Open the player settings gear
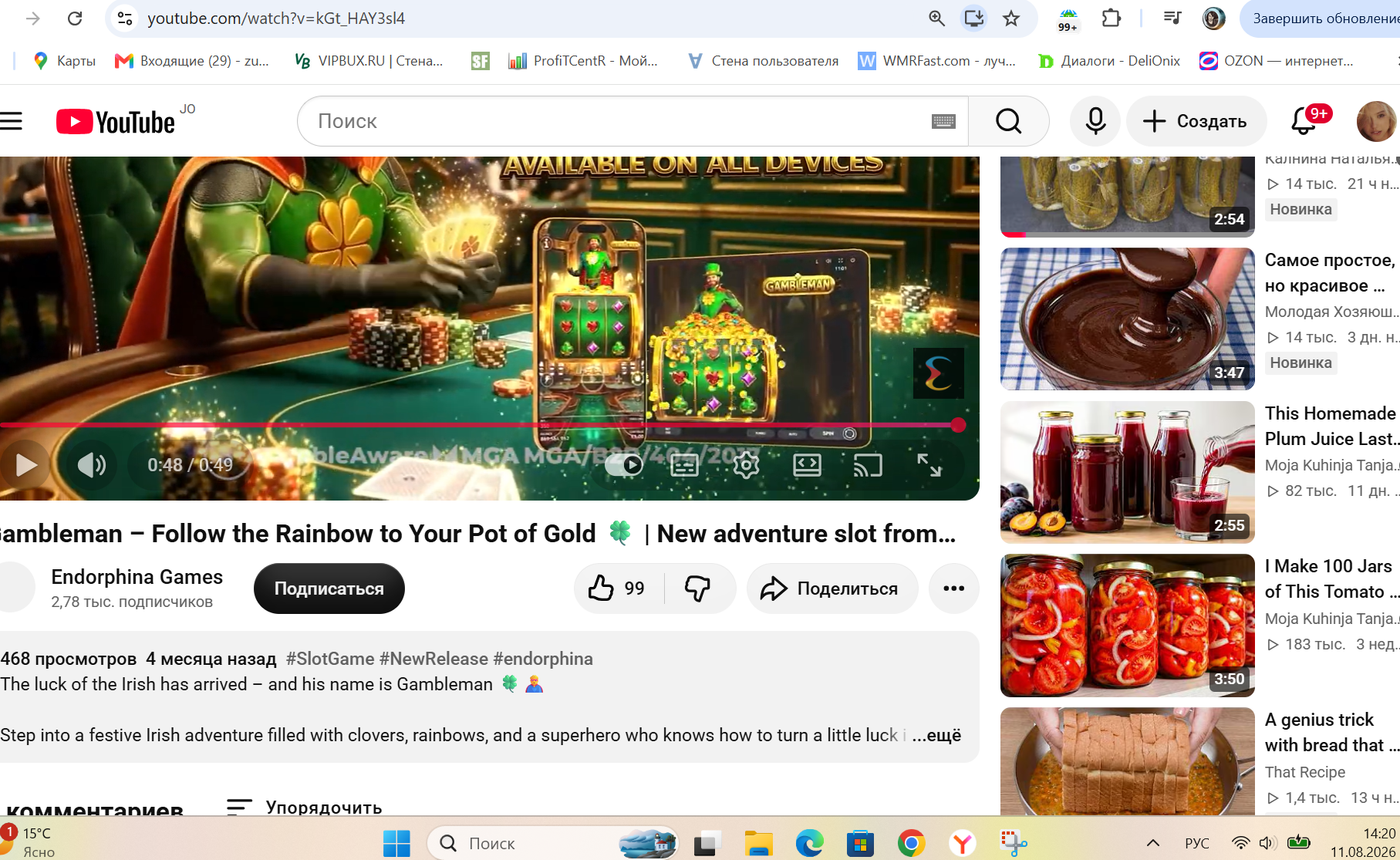The height and width of the screenshot is (860, 1400). point(746,464)
